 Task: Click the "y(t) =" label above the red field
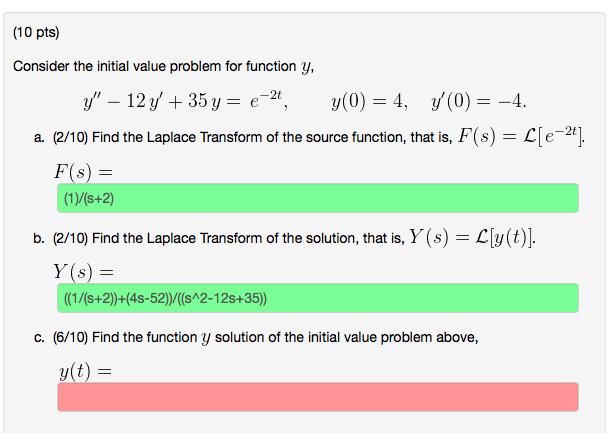point(85,371)
